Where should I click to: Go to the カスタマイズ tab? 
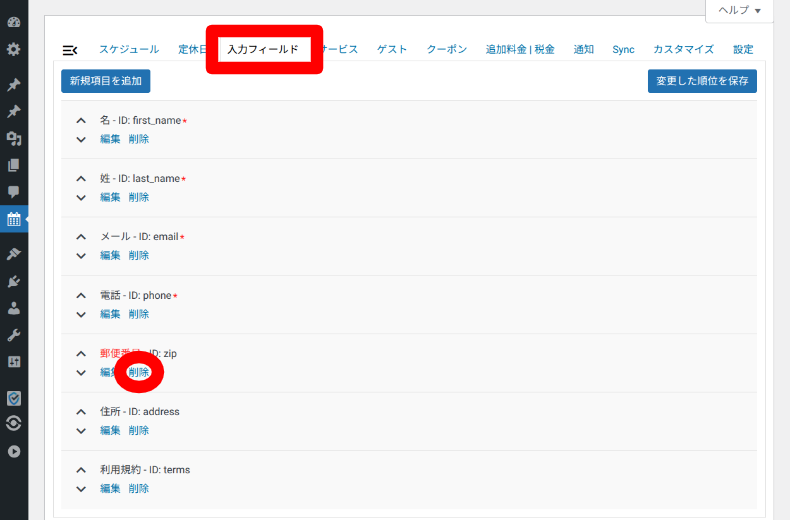(x=683, y=49)
